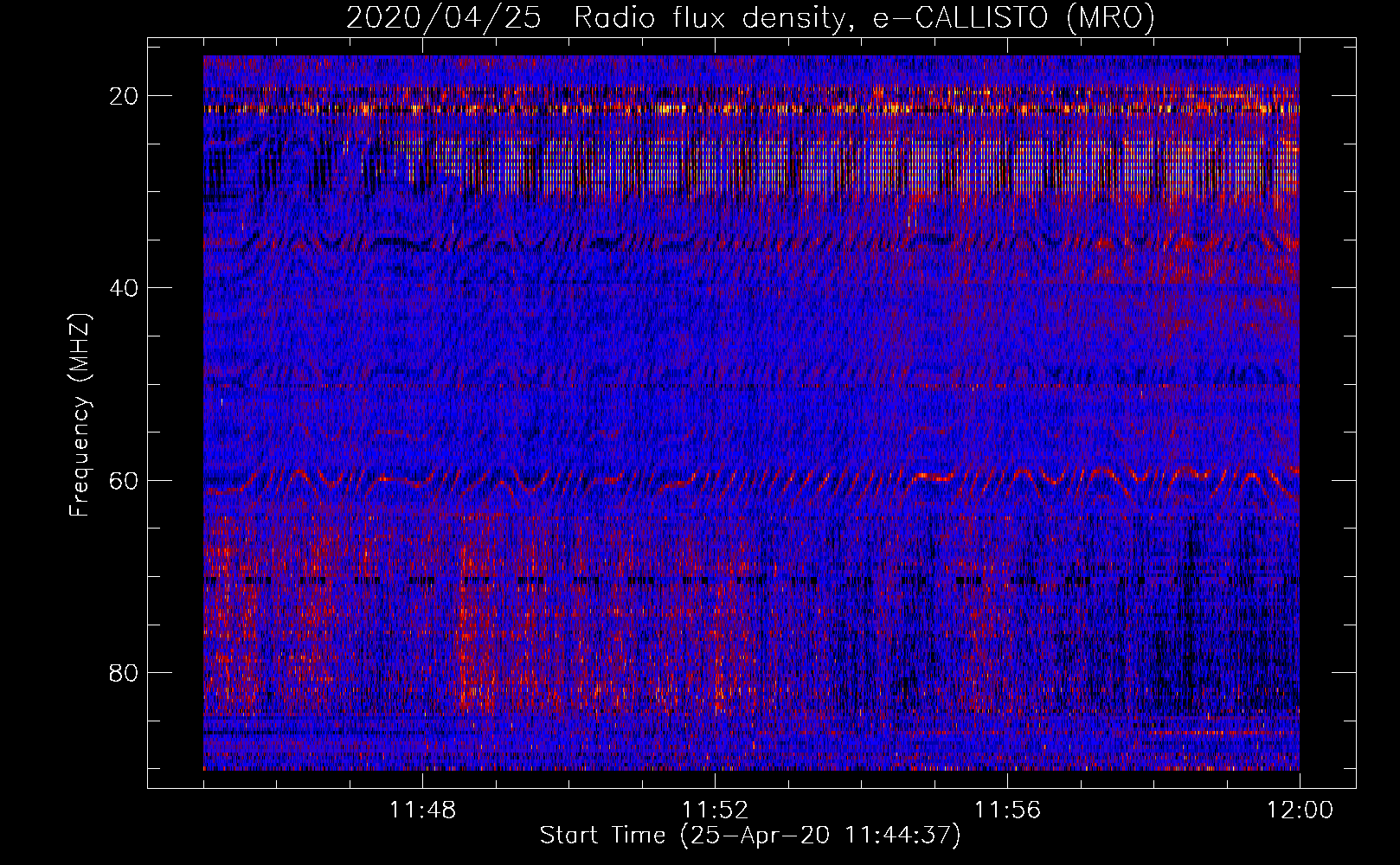Click the 11:52 time tick label
This screenshot has height=865, width=1400.
pos(715,811)
